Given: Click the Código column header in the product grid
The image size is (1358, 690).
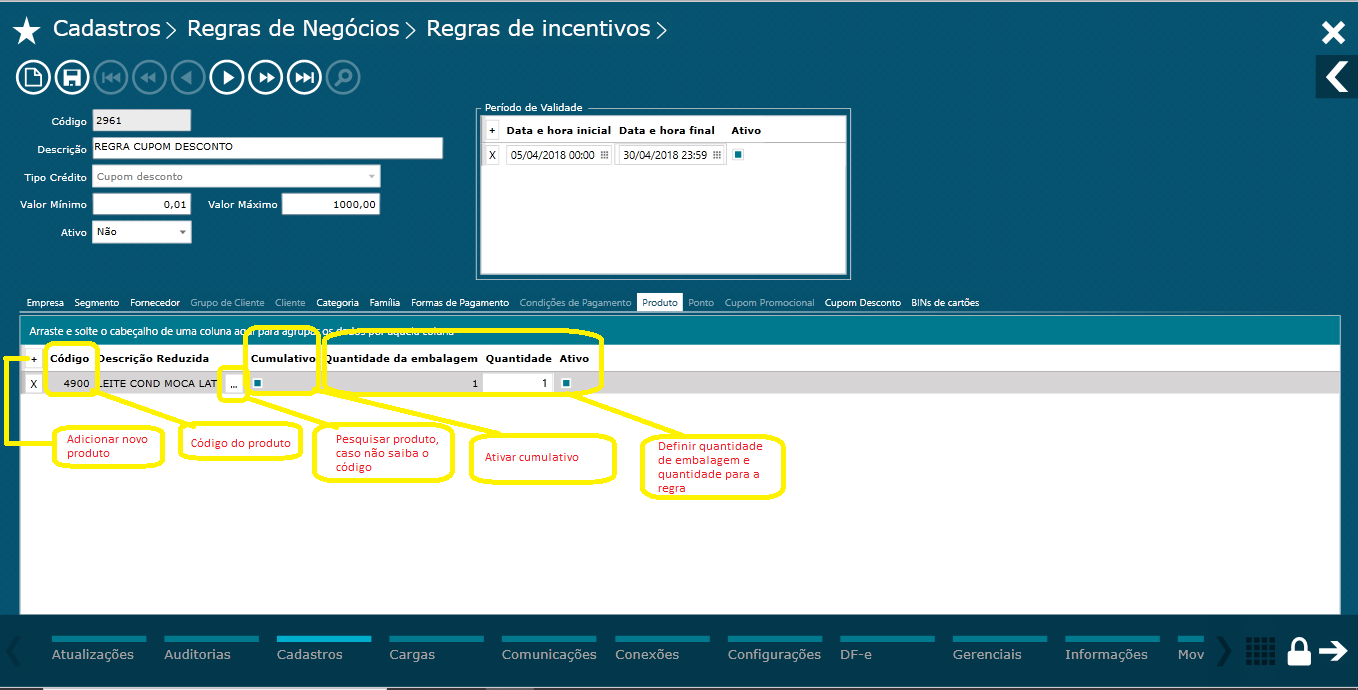Looking at the screenshot, I should pos(70,358).
